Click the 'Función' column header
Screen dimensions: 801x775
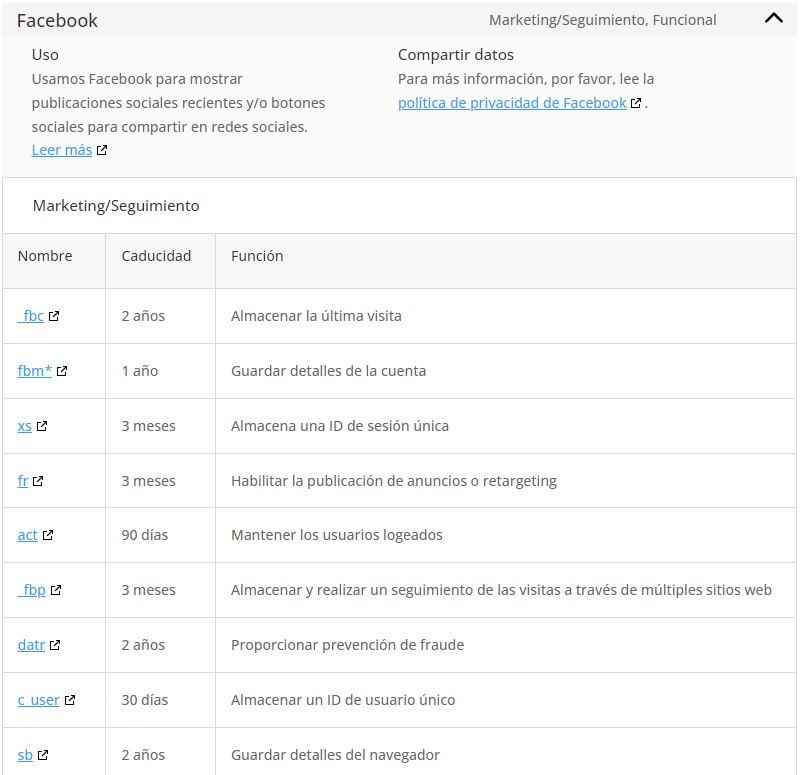point(257,256)
